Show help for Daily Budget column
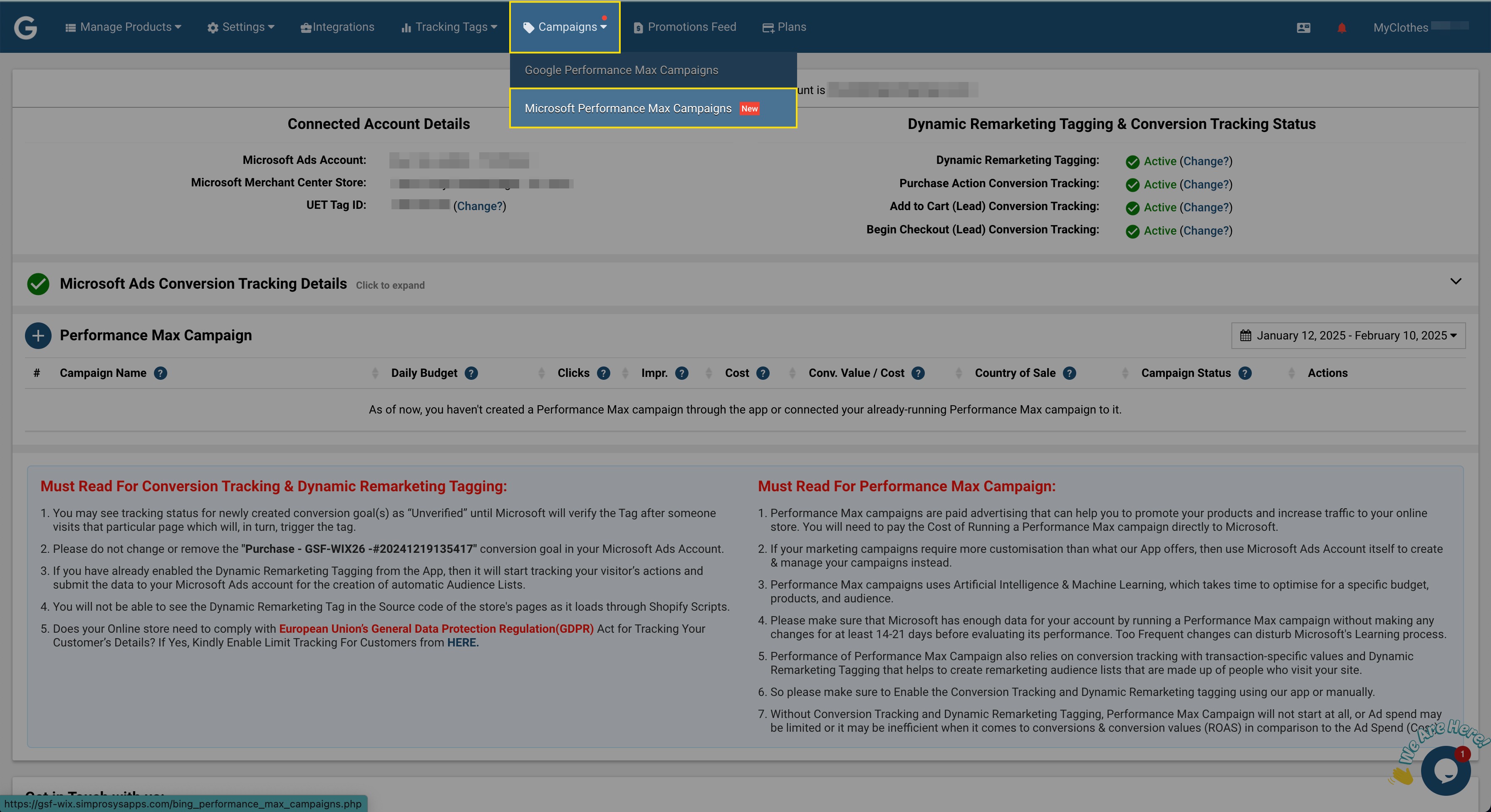Screen dimensions: 1491x812 coord(471,373)
